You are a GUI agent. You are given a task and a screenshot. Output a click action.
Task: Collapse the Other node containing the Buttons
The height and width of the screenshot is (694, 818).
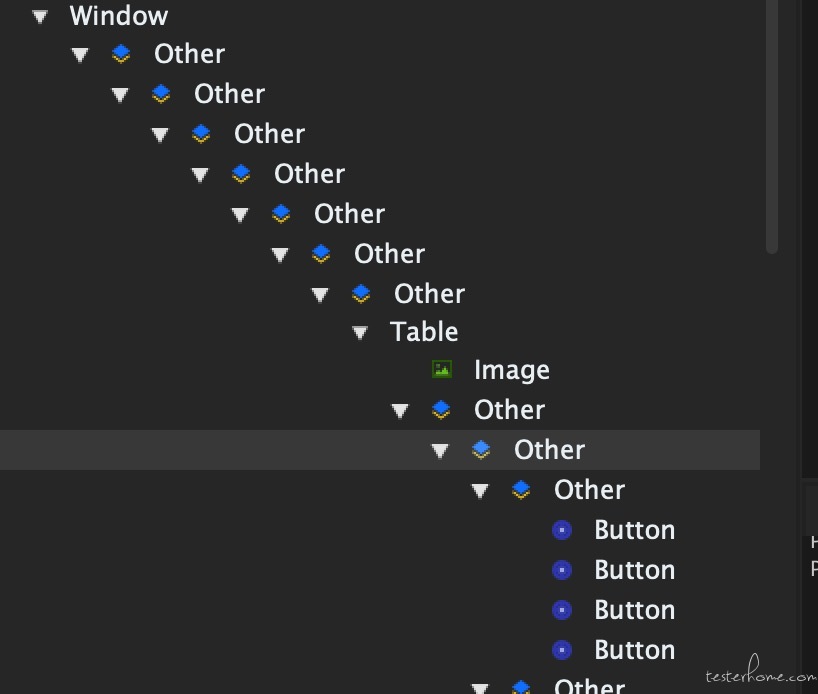[x=480, y=490]
